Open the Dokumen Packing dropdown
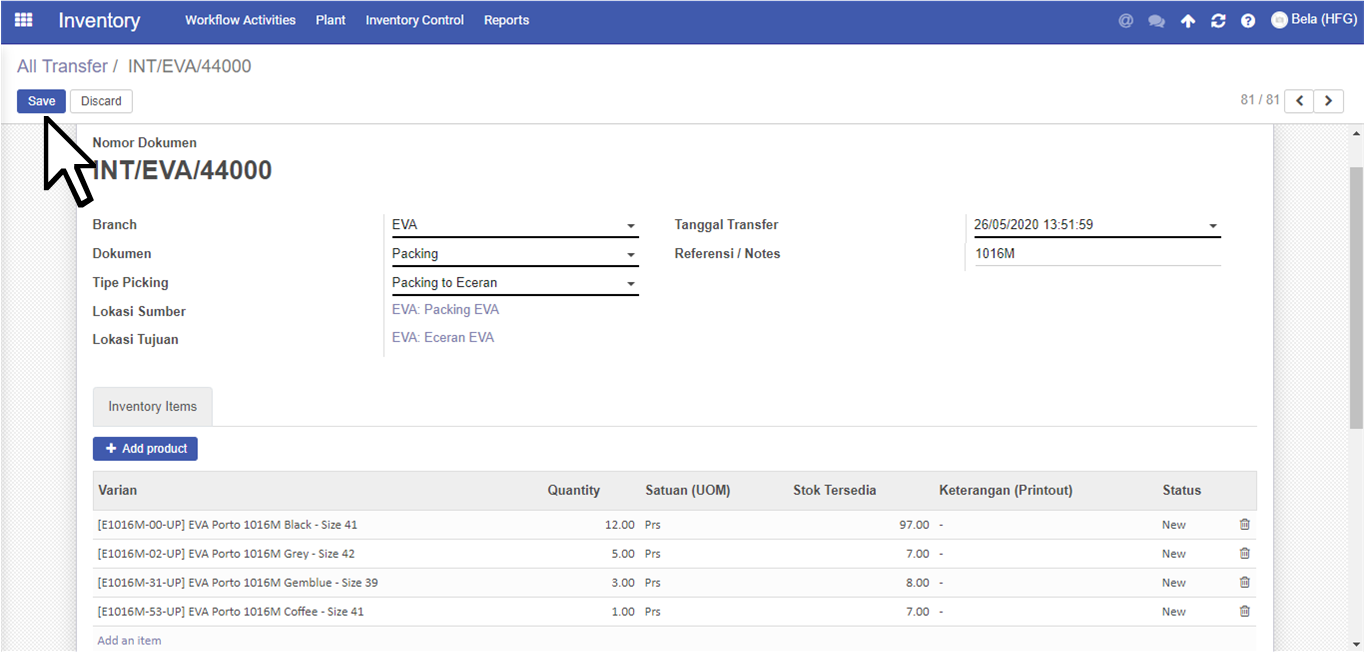Viewport: 1365px width, 653px height. (514, 254)
